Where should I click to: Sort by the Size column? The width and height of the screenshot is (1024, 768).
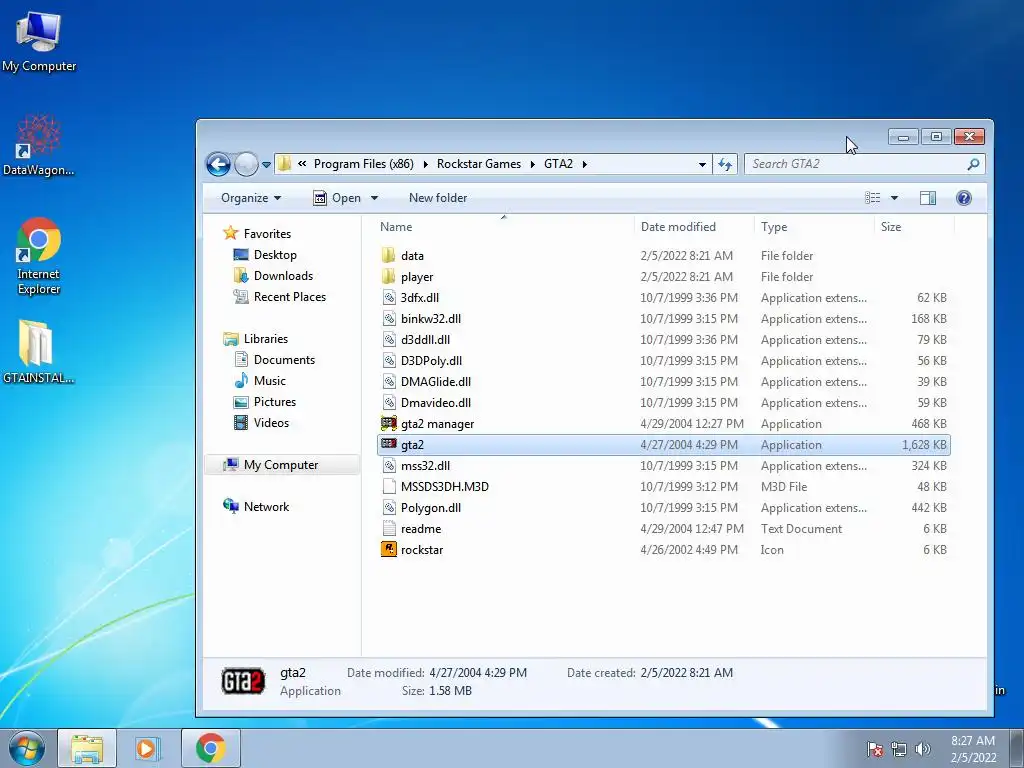914,227
